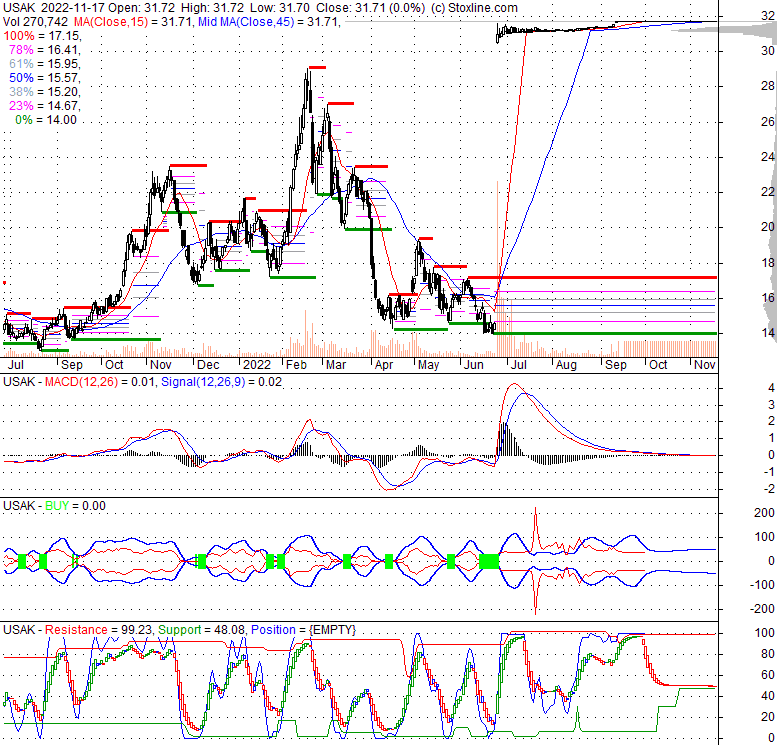The image size is (778, 746).
Task: Click the 14 price axis label
Action: (768, 333)
